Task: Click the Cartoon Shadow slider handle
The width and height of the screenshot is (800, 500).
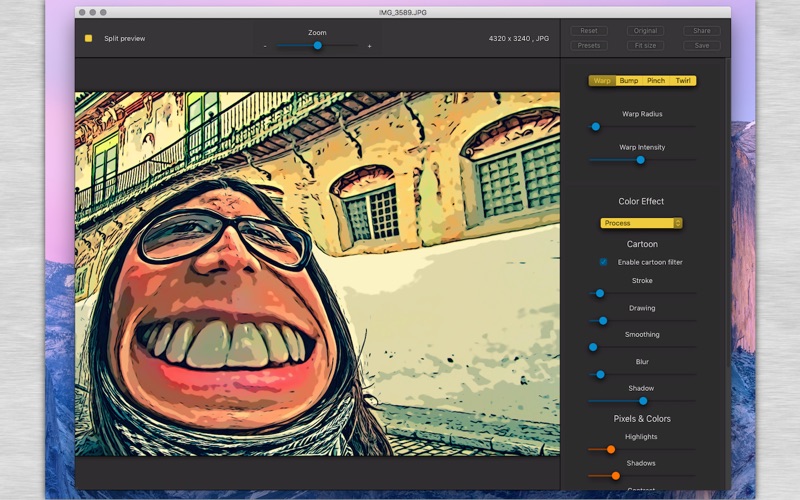Action: click(x=643, y=401)
